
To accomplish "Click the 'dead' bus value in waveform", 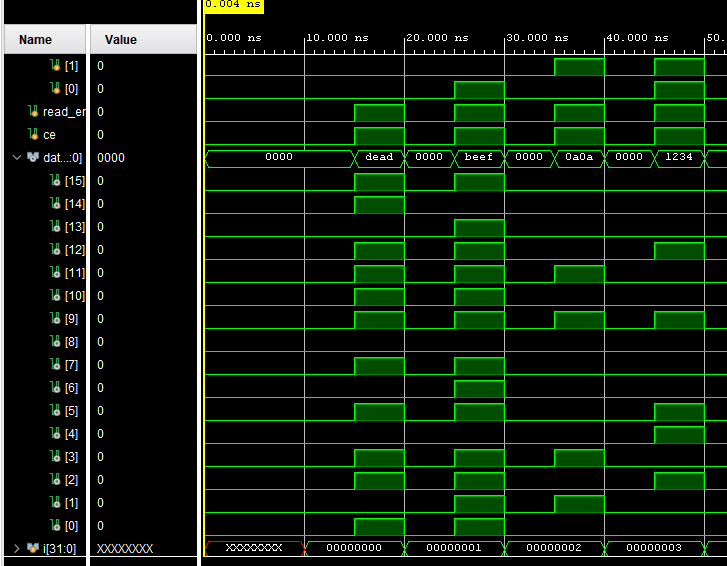I will 379,157.
